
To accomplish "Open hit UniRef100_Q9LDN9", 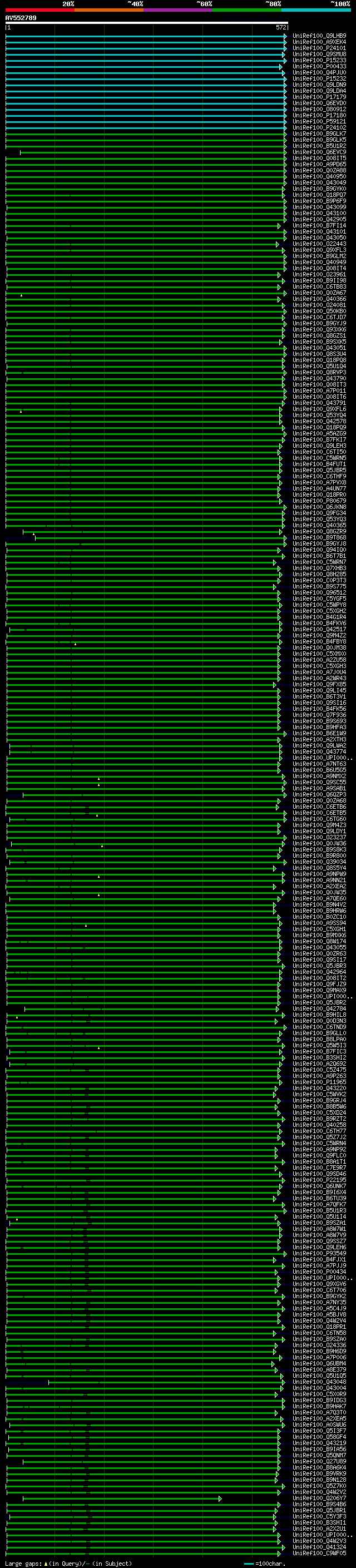I will pyautogui.click(x=319, y=85).
